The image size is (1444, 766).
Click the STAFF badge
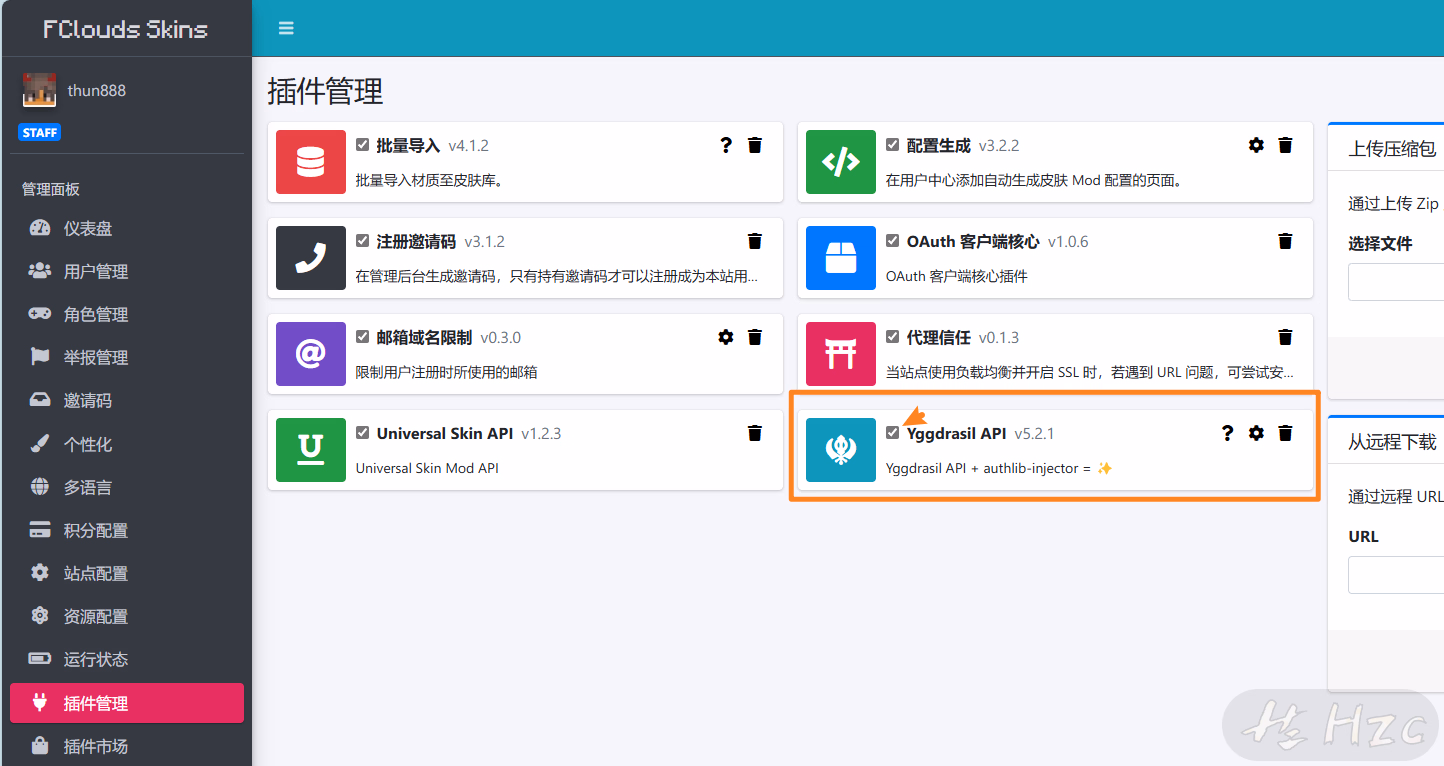(x=40, y=132)
